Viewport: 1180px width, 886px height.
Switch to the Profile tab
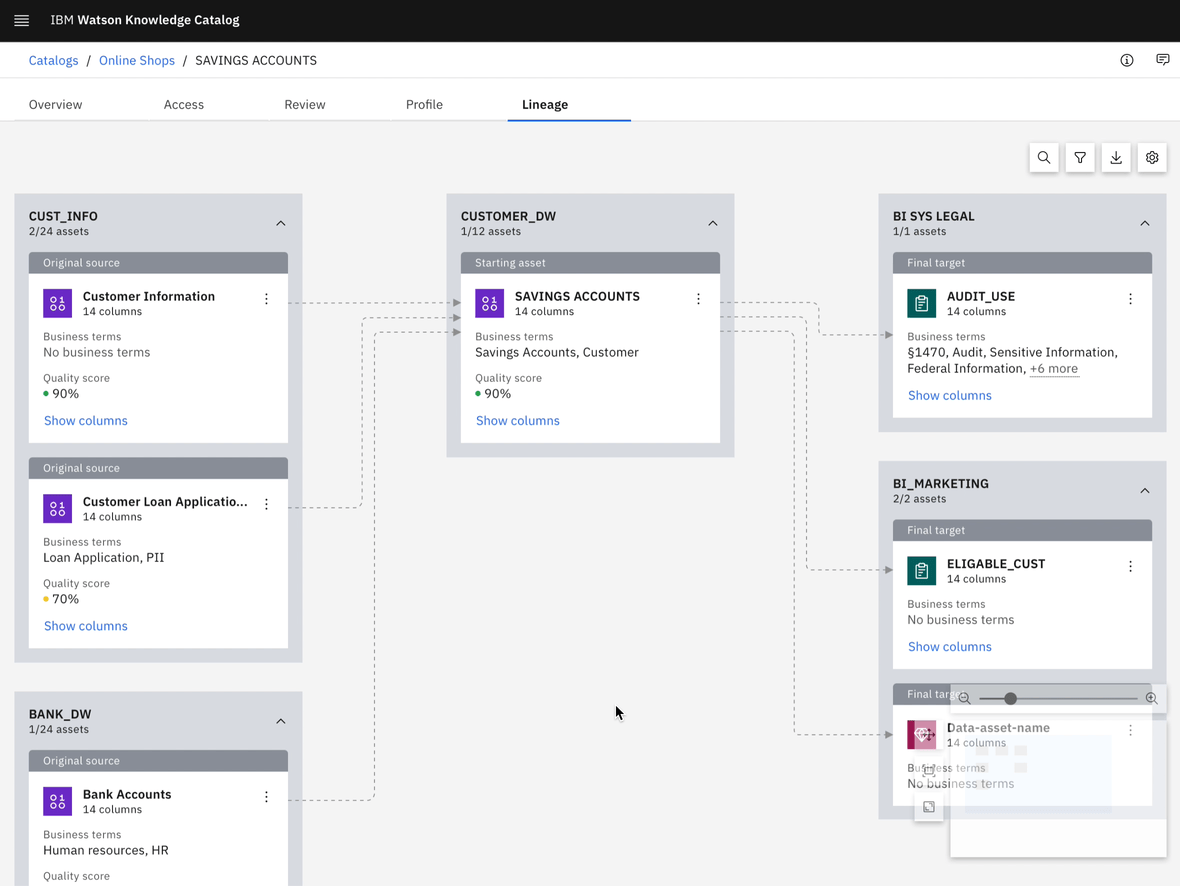[x=424, y=104]
